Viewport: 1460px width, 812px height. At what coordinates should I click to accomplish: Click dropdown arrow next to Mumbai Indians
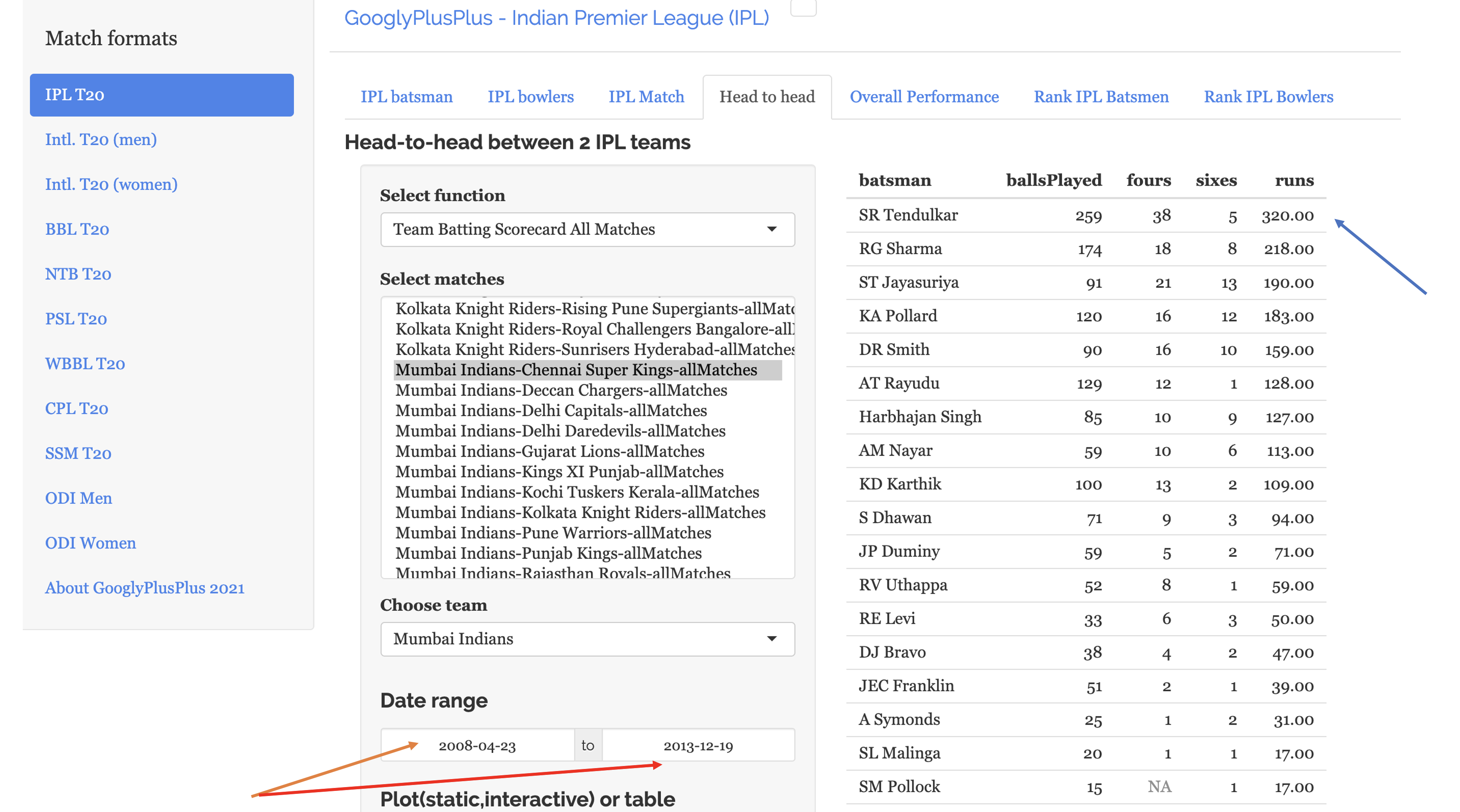pos(771,639)
